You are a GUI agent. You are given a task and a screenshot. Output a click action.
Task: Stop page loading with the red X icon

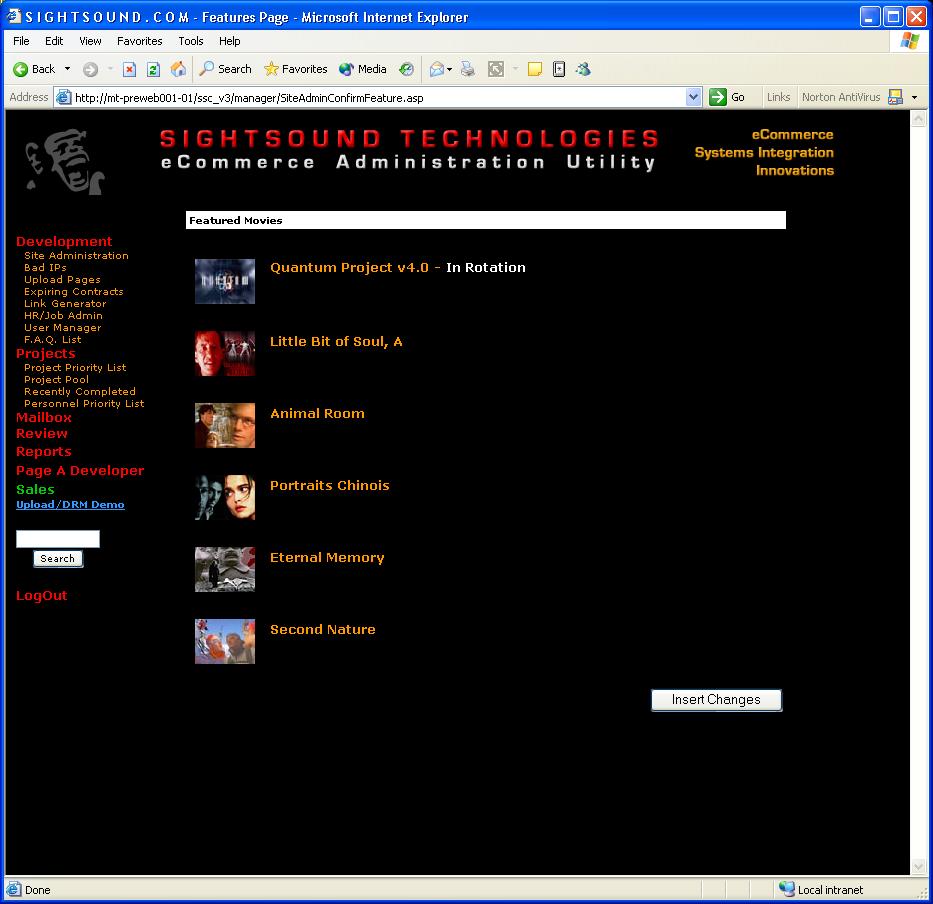tap(129, 70)
